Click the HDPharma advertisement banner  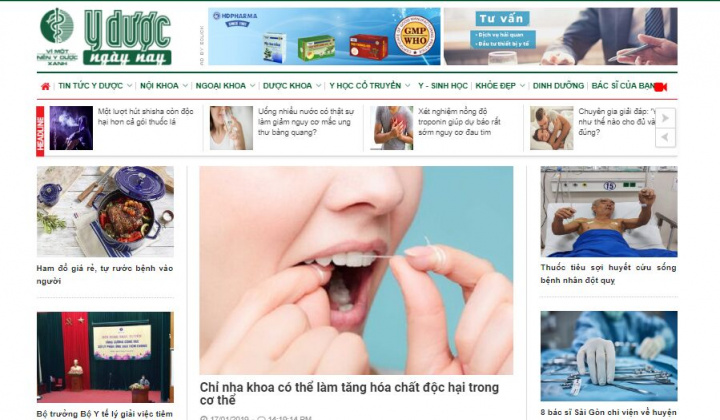pyautogui.click(x=324, y=36)
